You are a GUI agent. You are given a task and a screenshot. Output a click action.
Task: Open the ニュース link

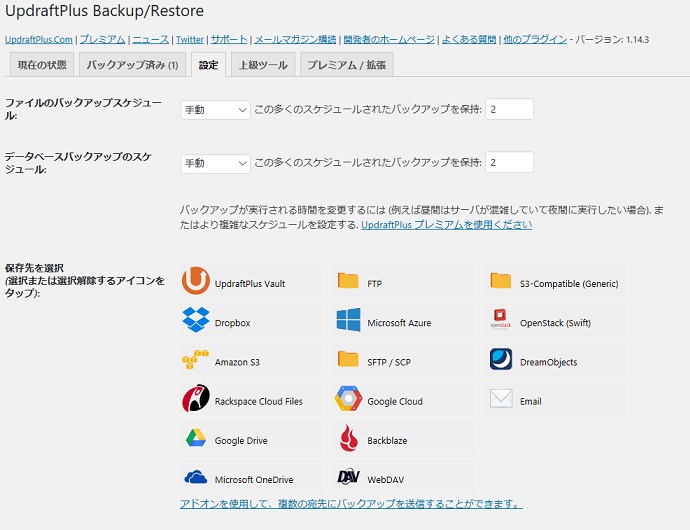tap(150, 39)
